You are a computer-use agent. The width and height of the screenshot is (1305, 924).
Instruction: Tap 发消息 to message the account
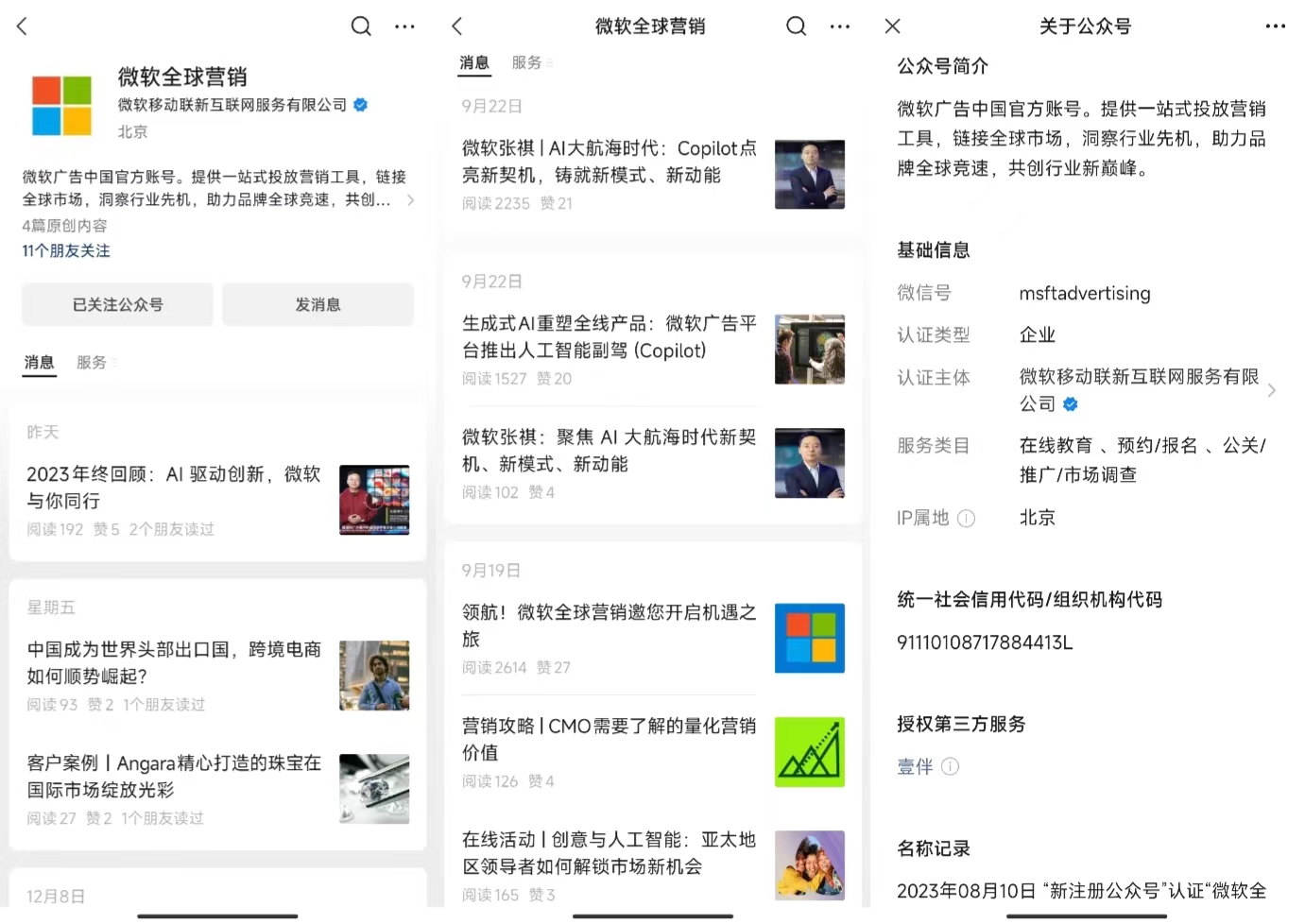[318, 304]
